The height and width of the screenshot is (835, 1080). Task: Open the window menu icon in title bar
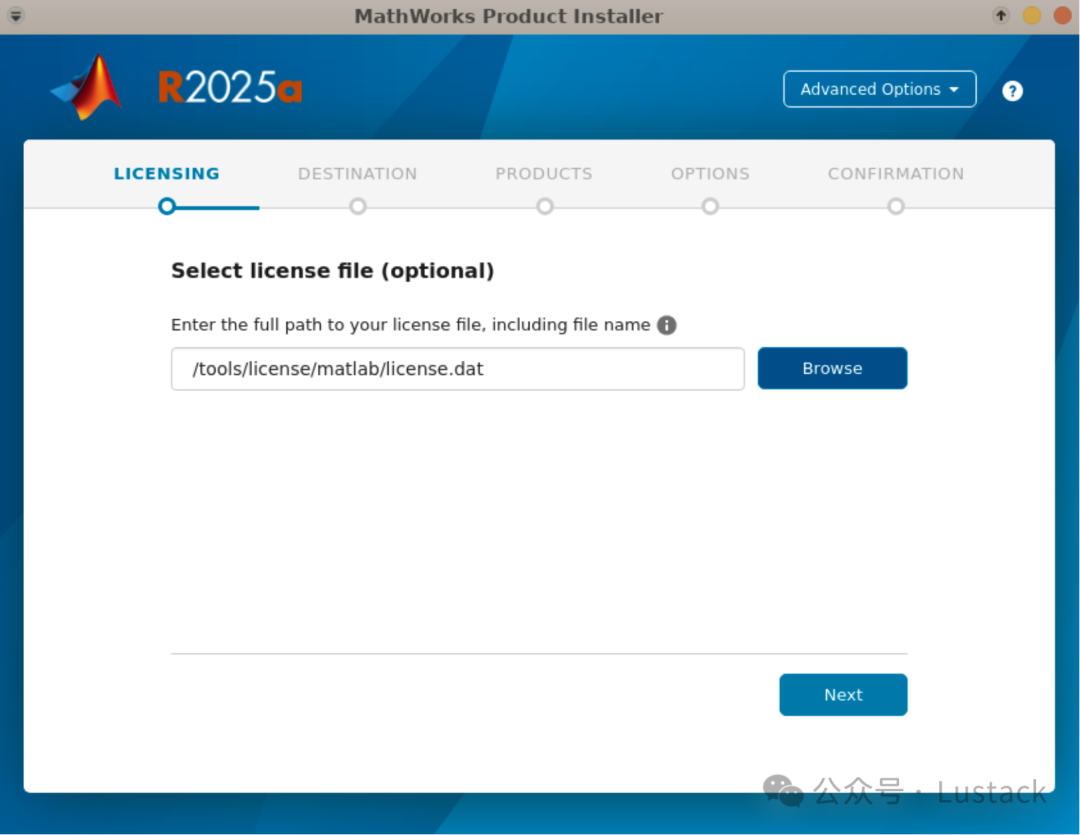pyautogui.click(x=15, y=15)
